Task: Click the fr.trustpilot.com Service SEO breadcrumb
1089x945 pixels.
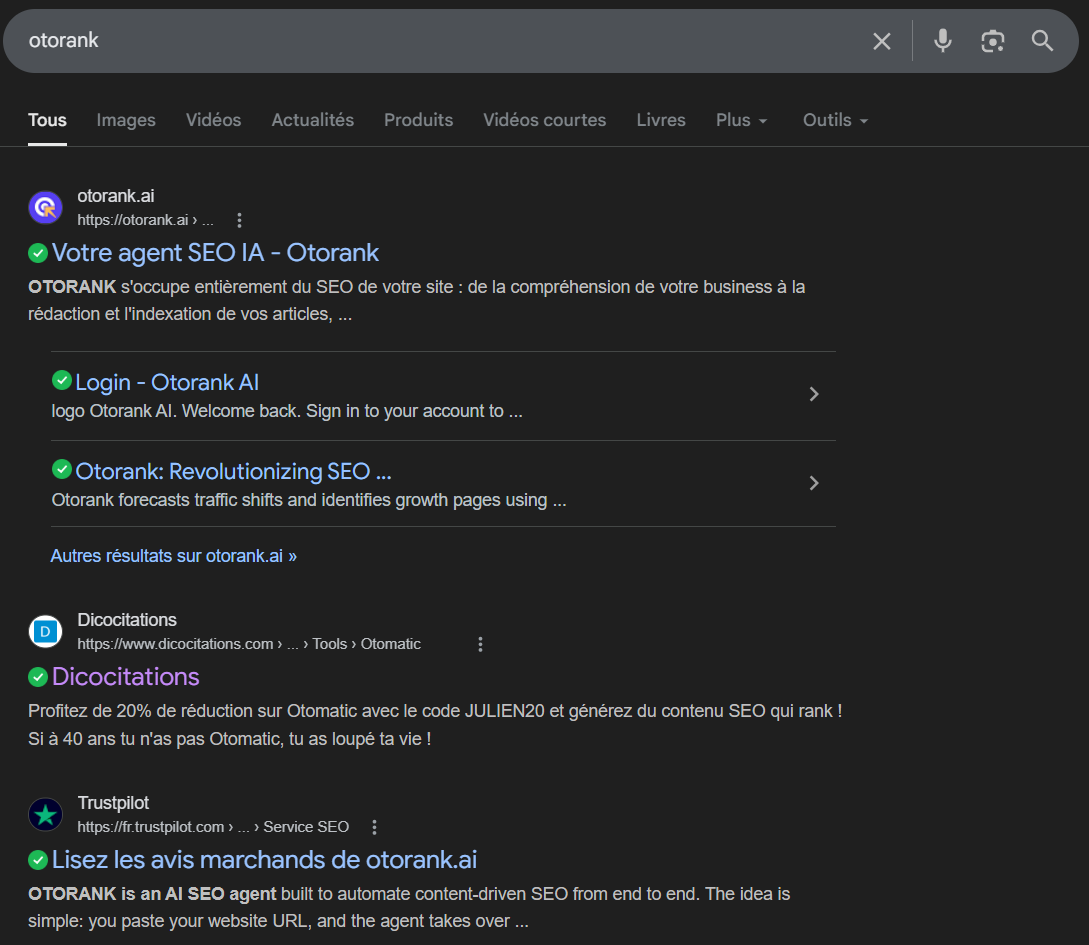Action: [x=213, y=827]
